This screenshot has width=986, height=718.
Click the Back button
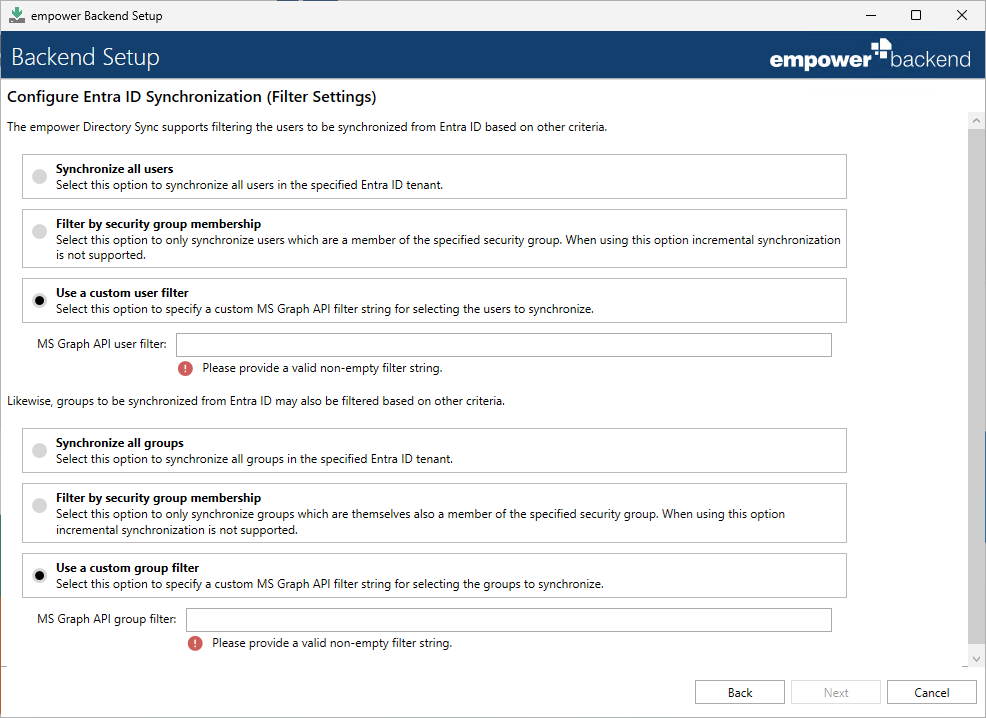740,692
